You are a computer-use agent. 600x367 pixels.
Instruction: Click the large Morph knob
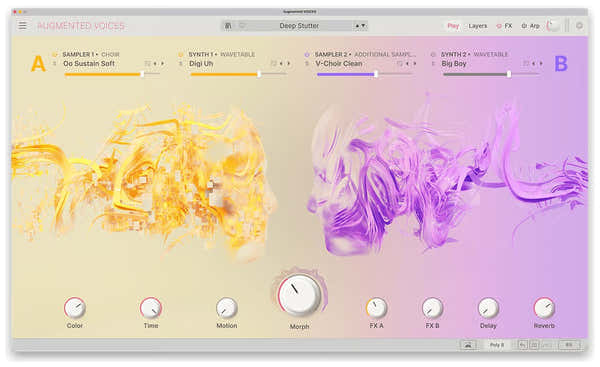pos(299,295)
